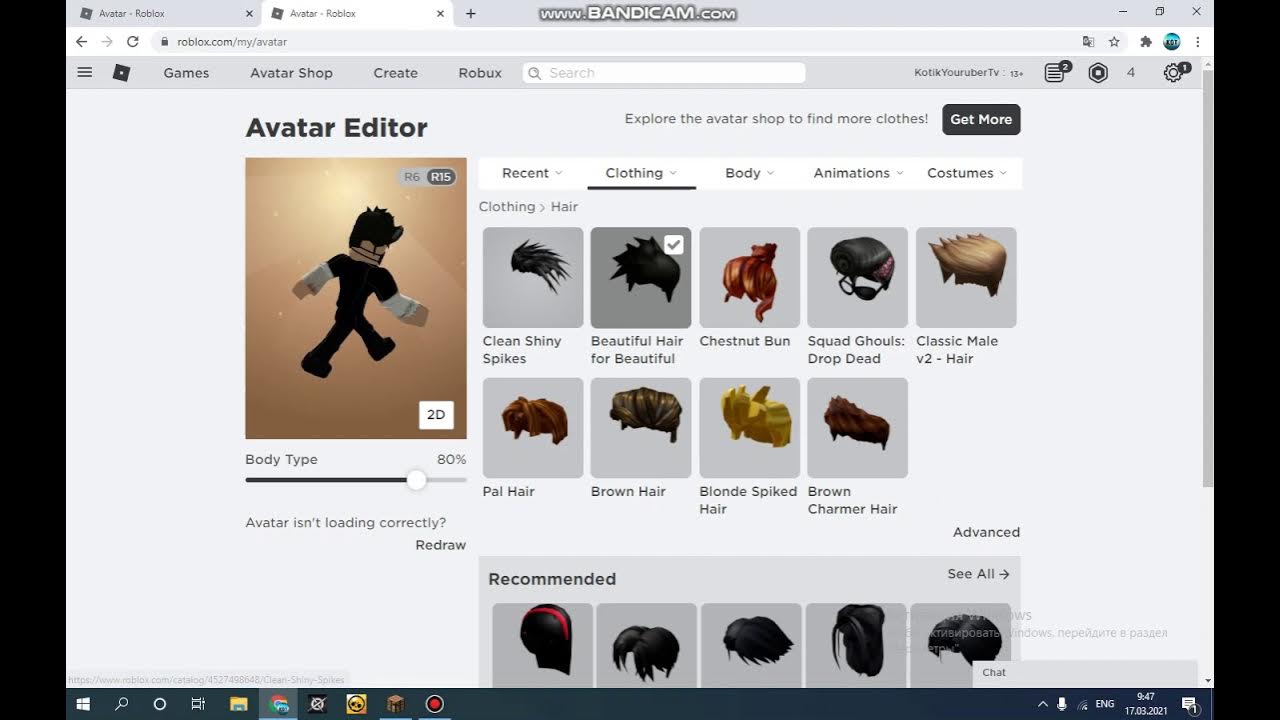
Task: Click the Get More button
Action: (x=981, y=119)
